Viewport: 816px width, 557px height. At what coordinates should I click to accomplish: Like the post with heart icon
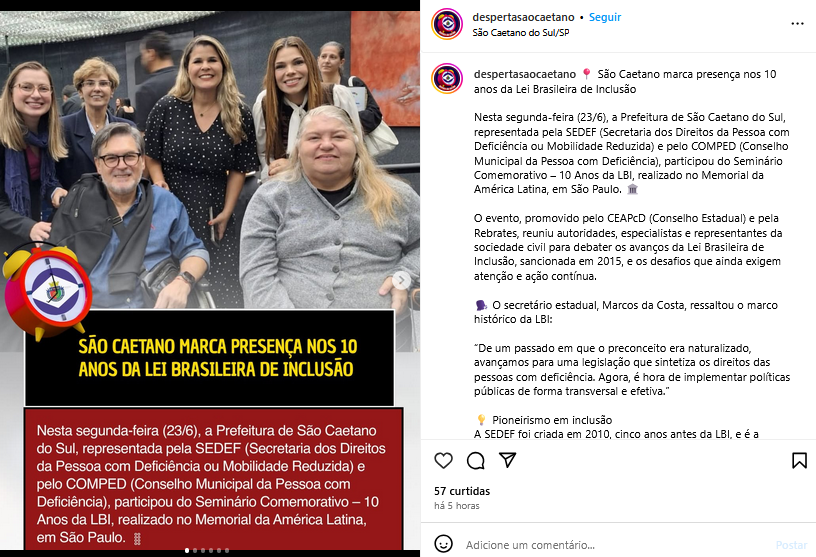tap(443, 460)
